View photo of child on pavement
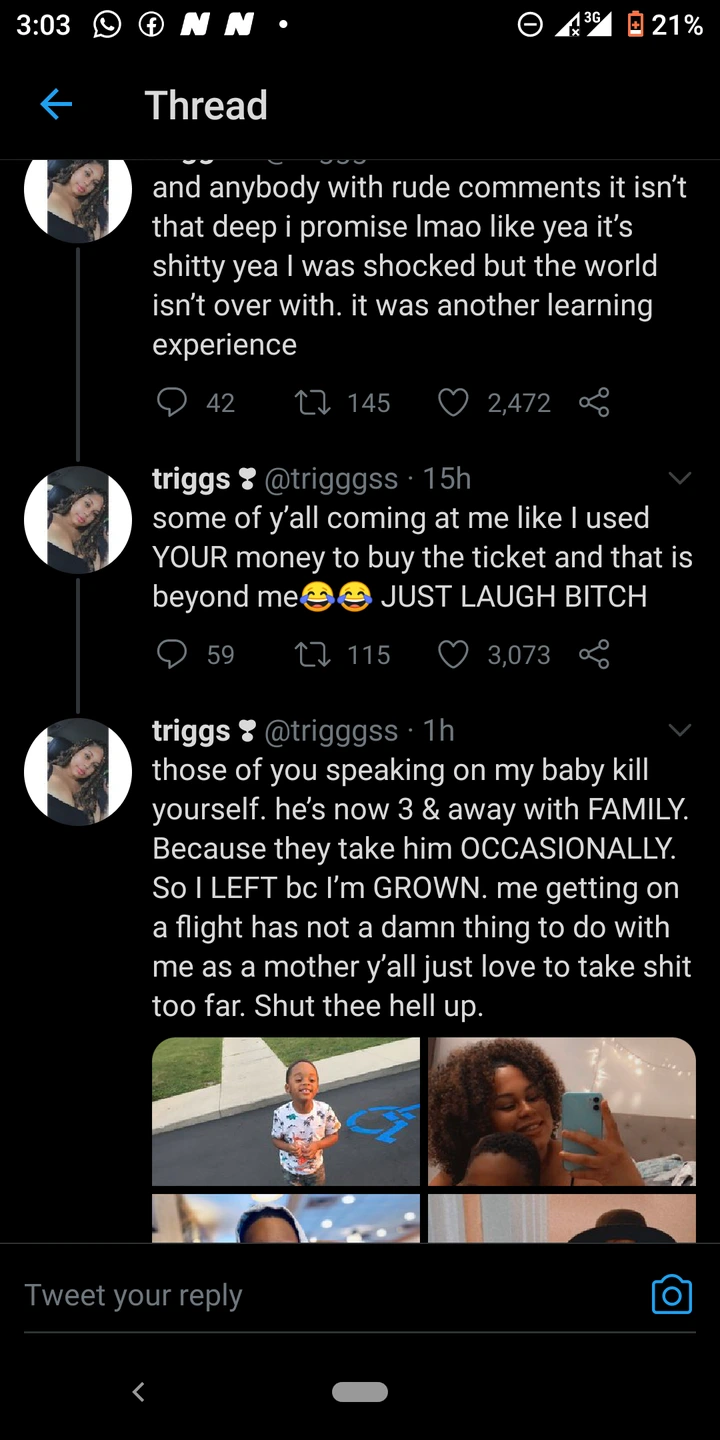The image size is (720, 1440). 286,1111
